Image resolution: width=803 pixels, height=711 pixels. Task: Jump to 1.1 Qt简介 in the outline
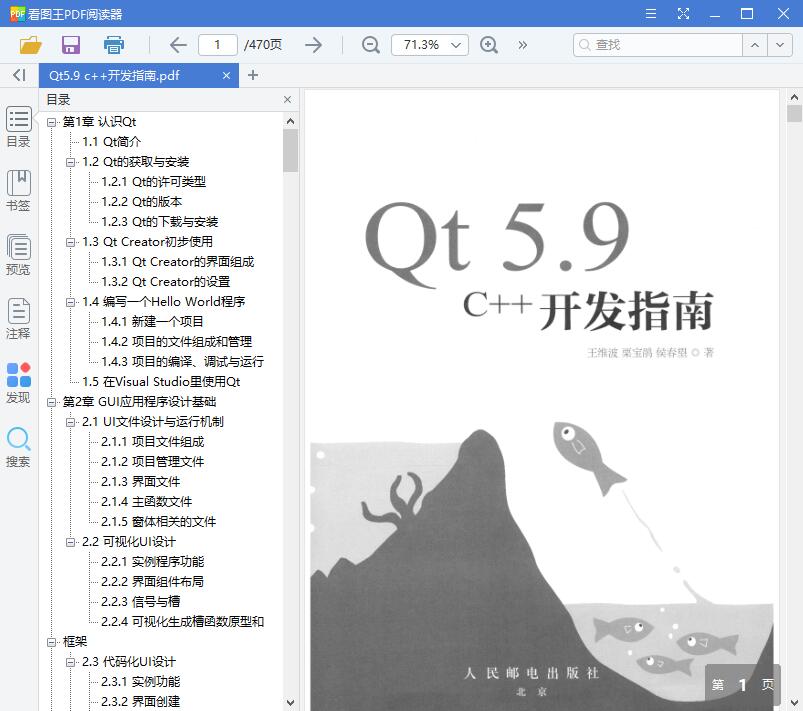point(111,142)
